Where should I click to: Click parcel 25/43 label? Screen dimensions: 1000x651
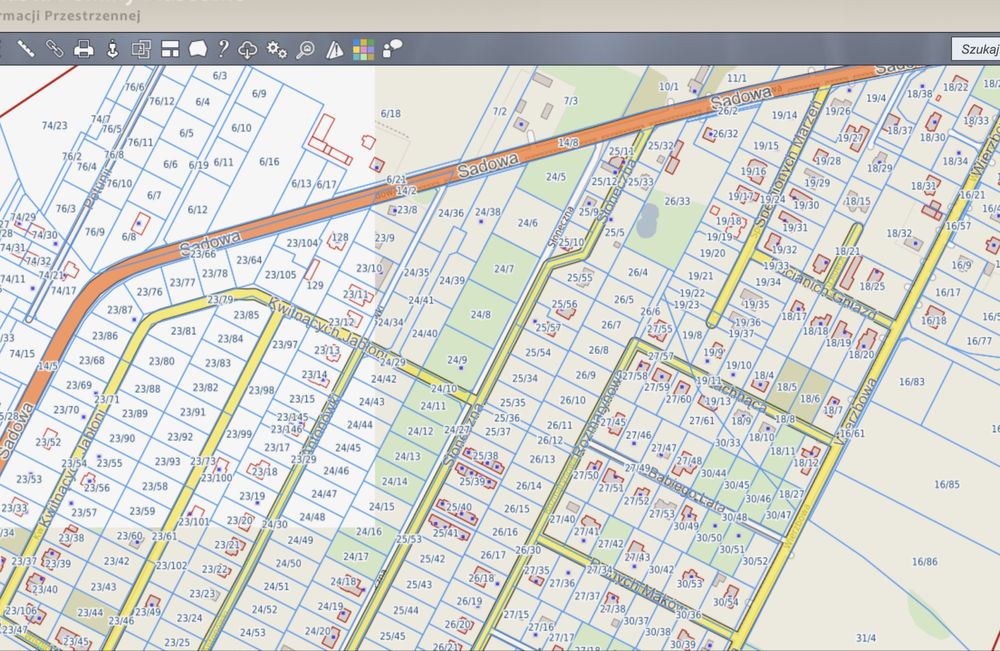point(419,584)
